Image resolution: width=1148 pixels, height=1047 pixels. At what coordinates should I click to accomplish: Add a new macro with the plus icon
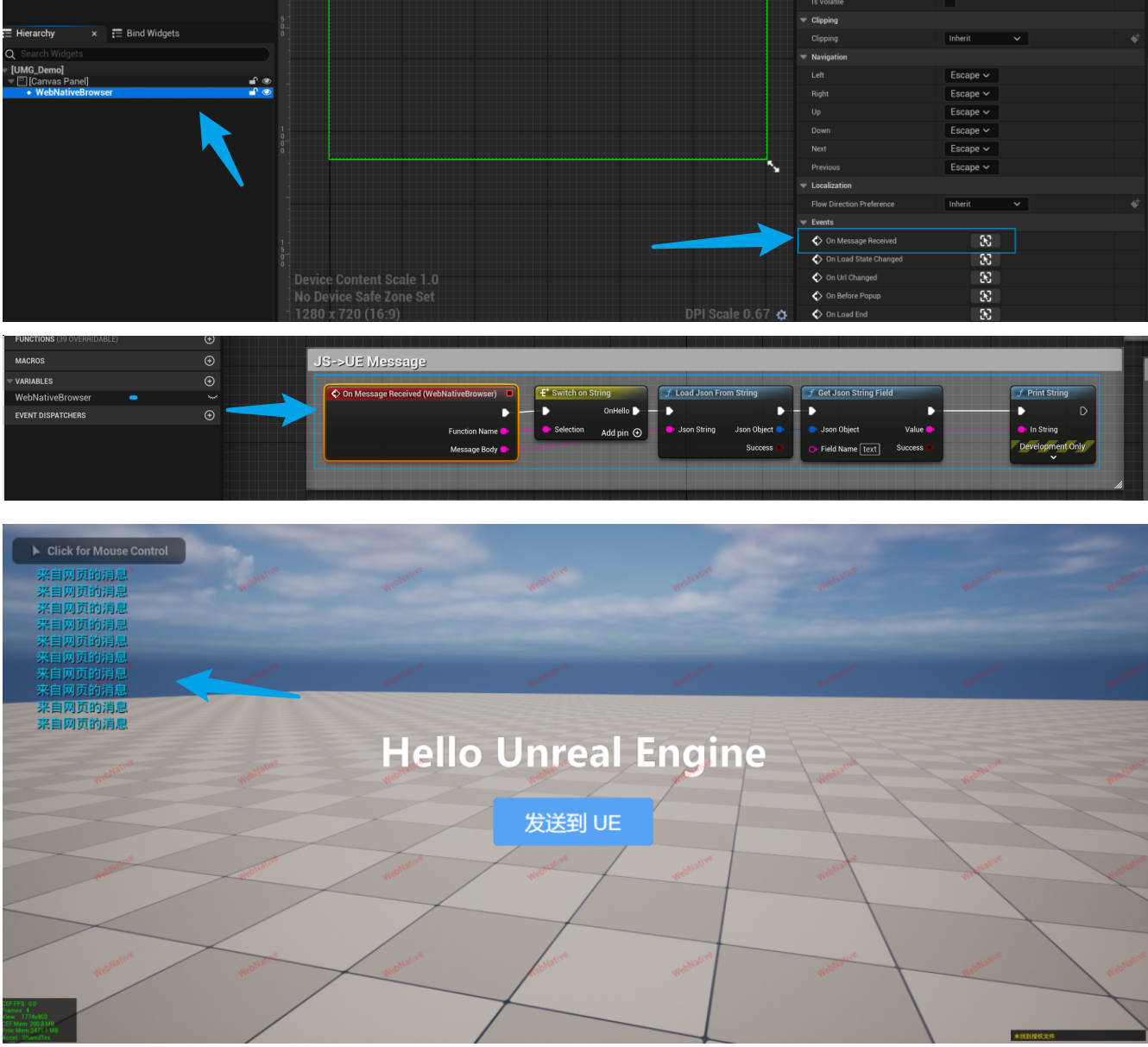(209, 361)
